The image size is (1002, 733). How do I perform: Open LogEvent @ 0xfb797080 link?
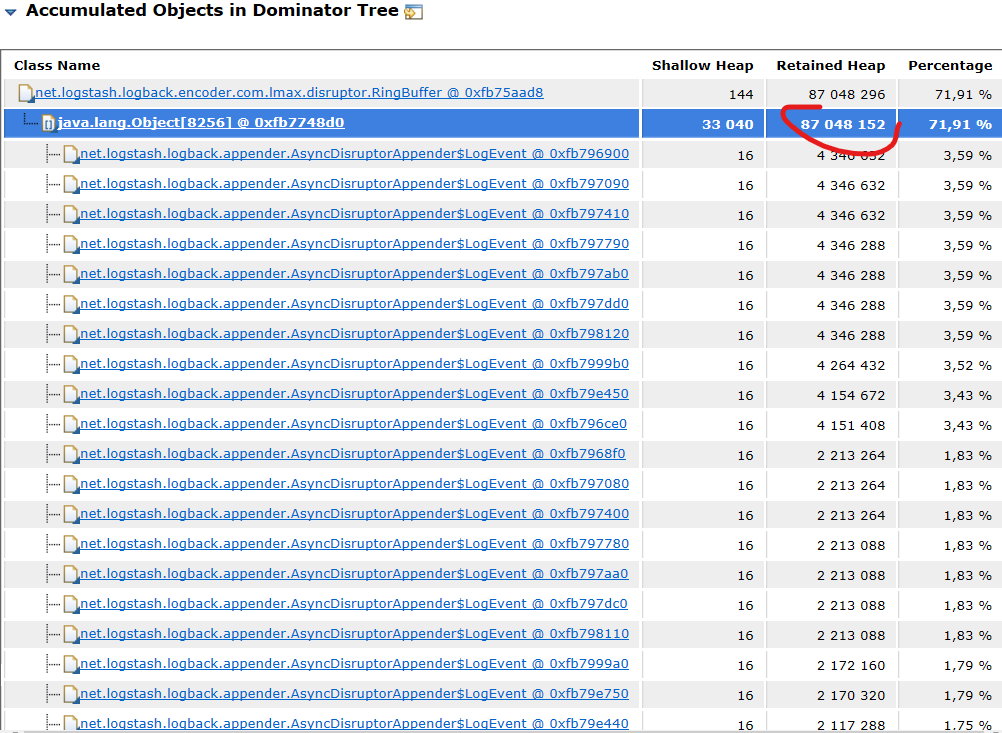[355, 484]
